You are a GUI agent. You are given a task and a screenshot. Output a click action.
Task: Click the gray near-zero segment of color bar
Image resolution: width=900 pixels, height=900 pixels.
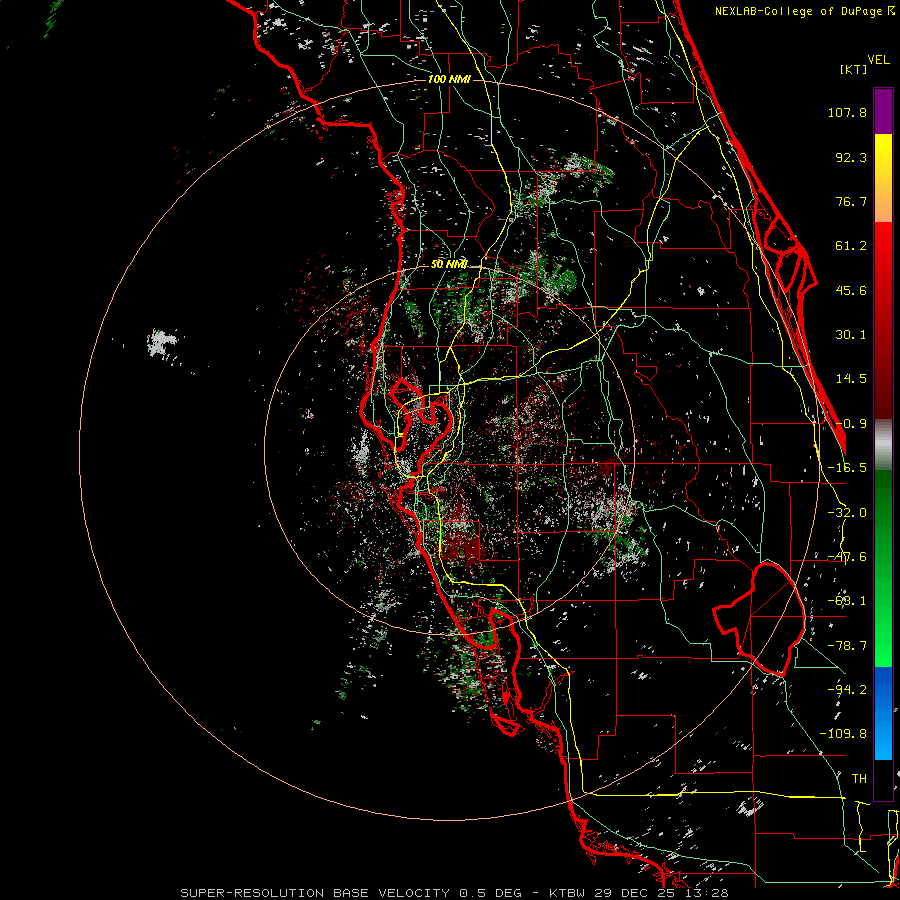click(883, 445)
